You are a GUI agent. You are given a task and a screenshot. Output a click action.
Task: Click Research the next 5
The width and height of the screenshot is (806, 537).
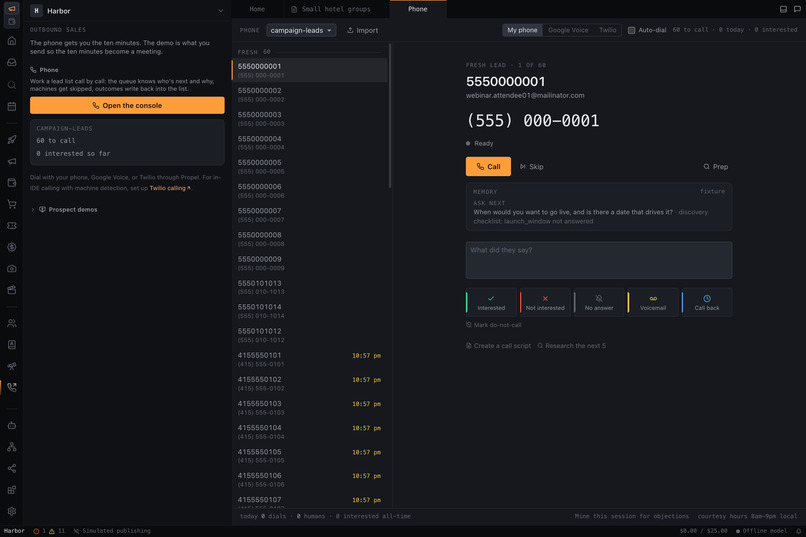click(572, 346)
